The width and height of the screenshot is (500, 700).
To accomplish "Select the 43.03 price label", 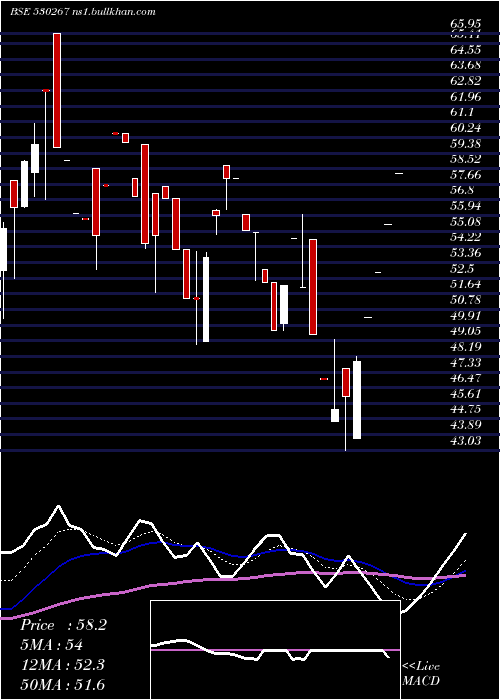I will tap(466, 441).
